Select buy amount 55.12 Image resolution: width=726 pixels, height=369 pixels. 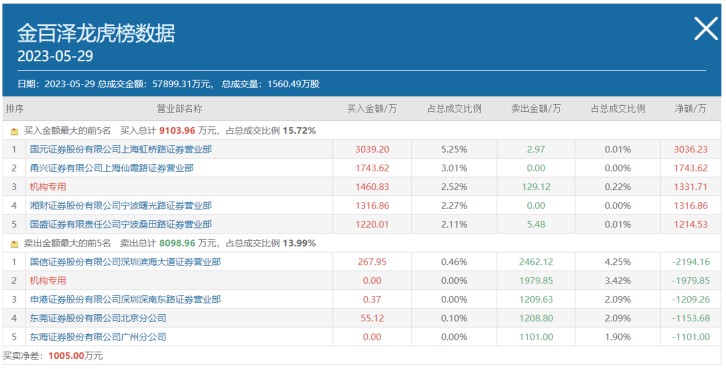coord(372,318)
